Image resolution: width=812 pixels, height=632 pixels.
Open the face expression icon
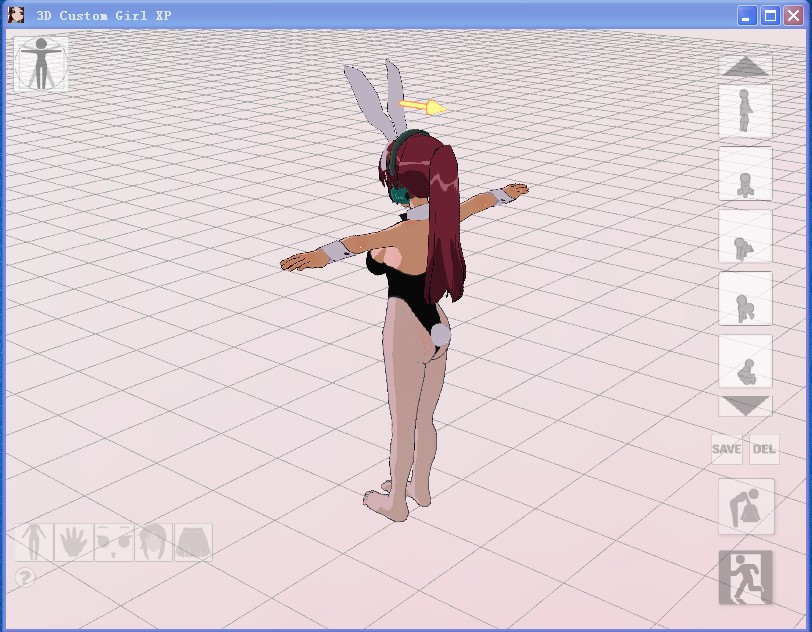click(x=114, y=542)
